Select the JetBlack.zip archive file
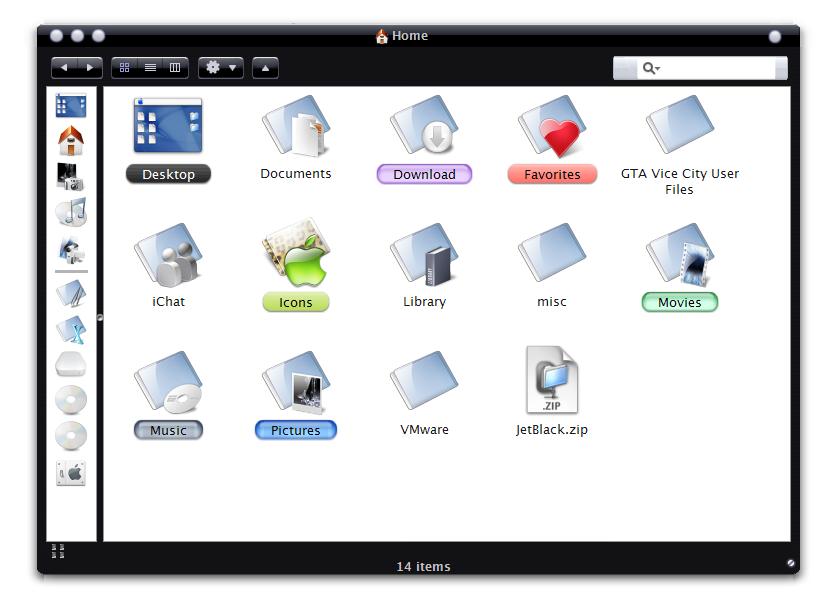Viewport: 829px width, 601px height. click(551, 392)
